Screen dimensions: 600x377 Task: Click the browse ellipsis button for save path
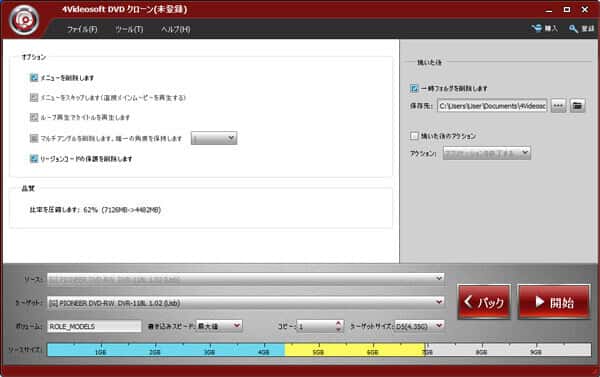tap(558, 105)
